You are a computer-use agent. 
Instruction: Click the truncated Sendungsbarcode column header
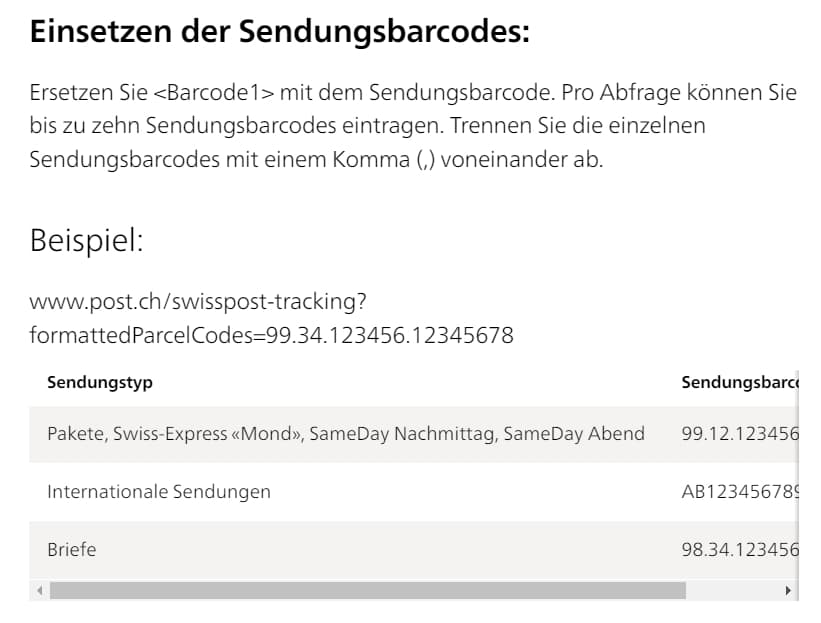click(x=738, y=382)
